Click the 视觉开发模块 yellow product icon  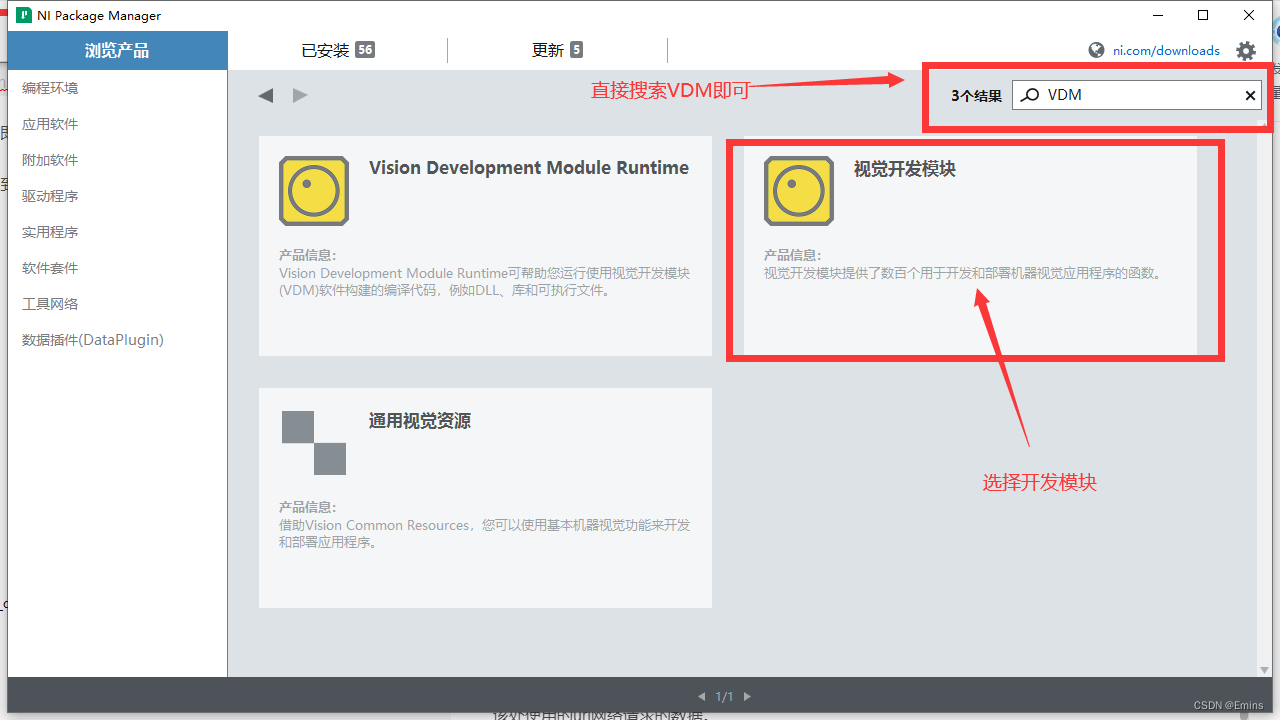(x=798, y=191)
